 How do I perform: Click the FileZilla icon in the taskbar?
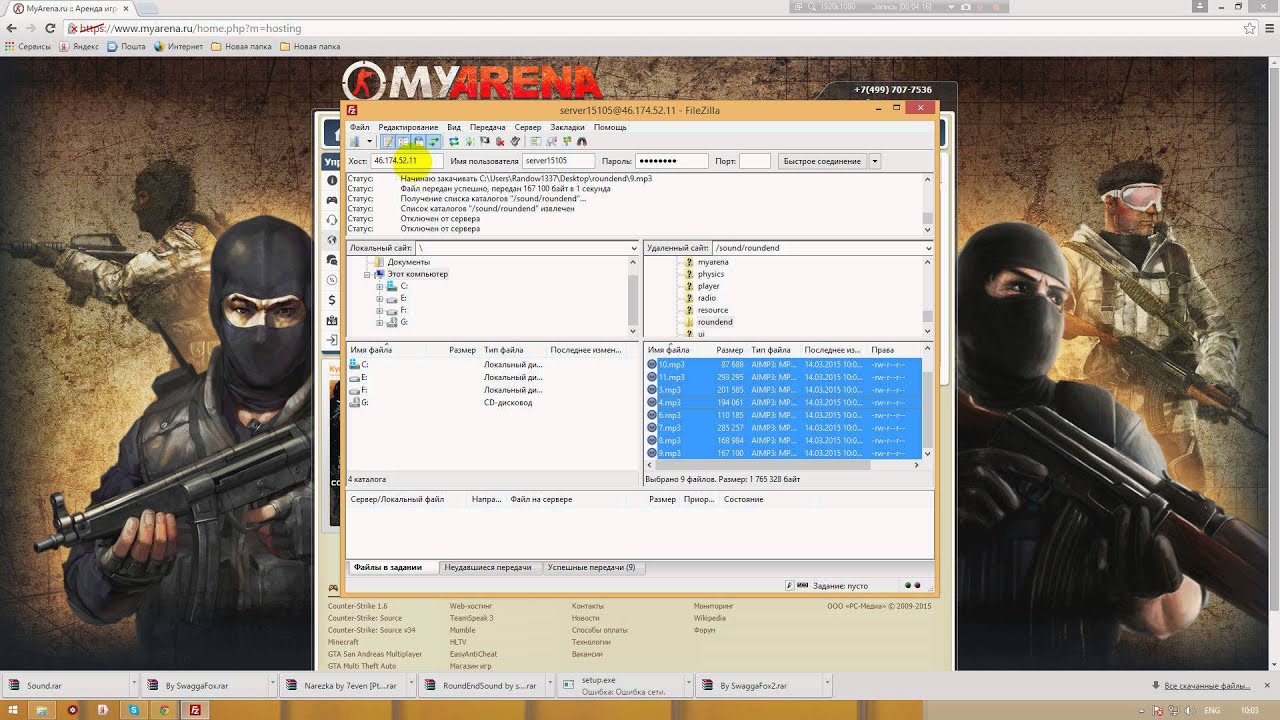point(195,709)
